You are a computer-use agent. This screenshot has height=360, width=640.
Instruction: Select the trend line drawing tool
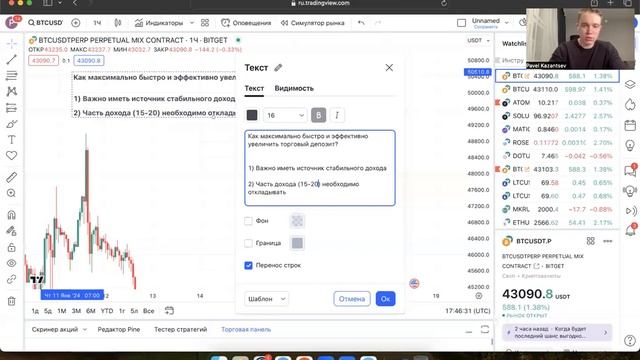(x=11, y=60)
